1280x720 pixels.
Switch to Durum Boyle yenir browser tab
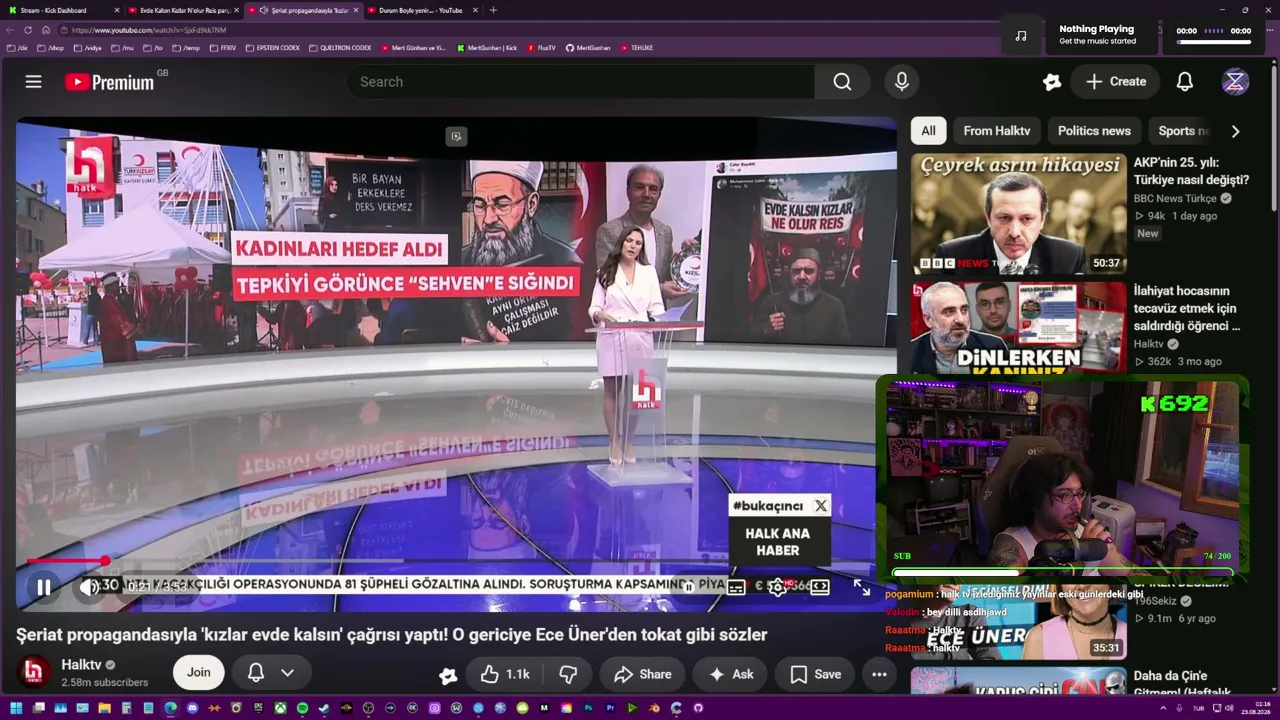422,10
